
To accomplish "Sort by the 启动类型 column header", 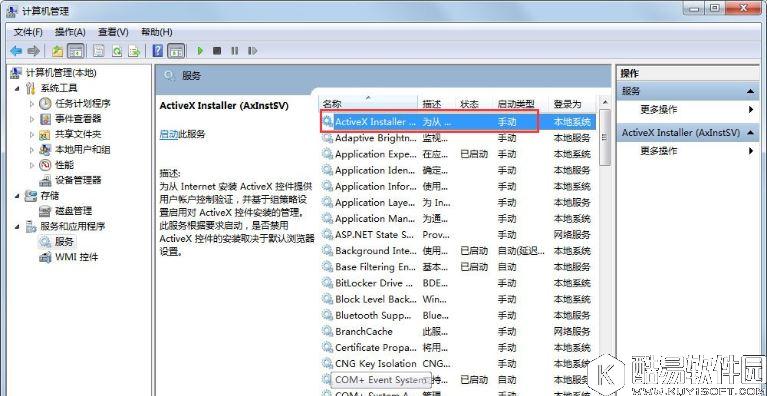I will click(521, 104).
